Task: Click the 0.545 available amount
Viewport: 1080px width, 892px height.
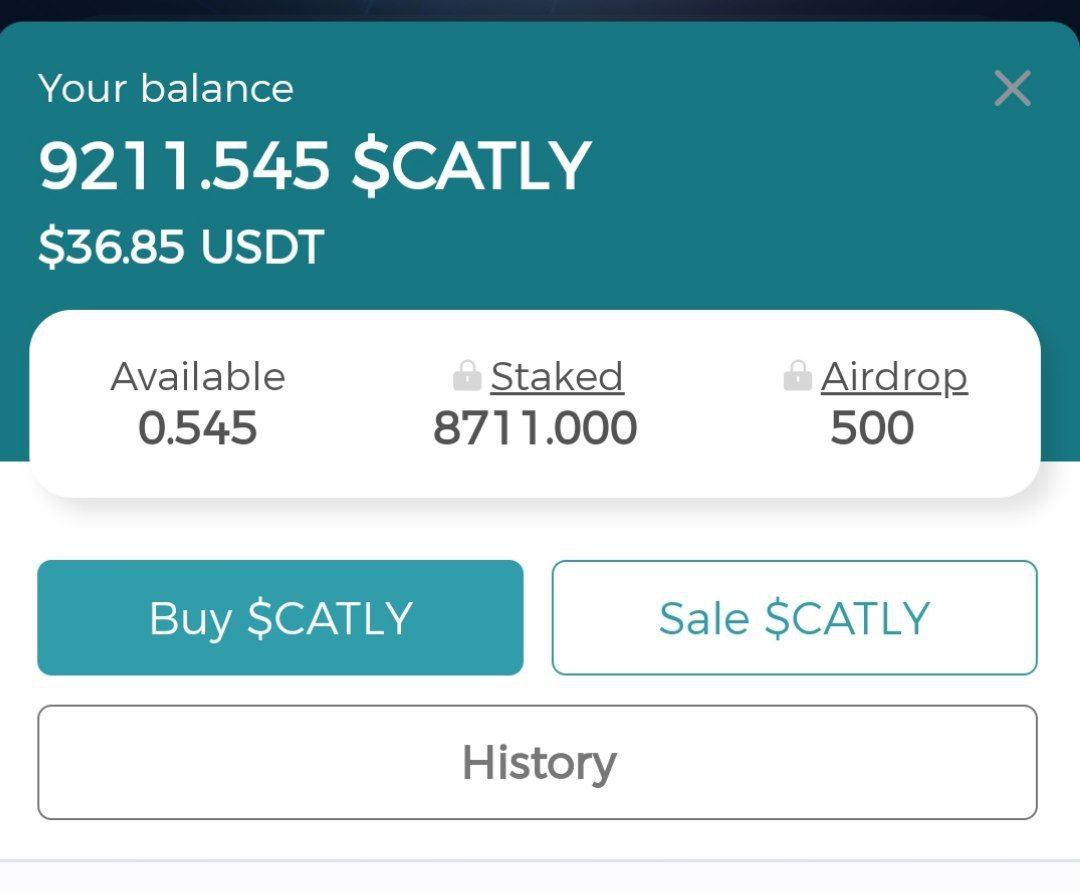Action: click(x=198, y=428)
